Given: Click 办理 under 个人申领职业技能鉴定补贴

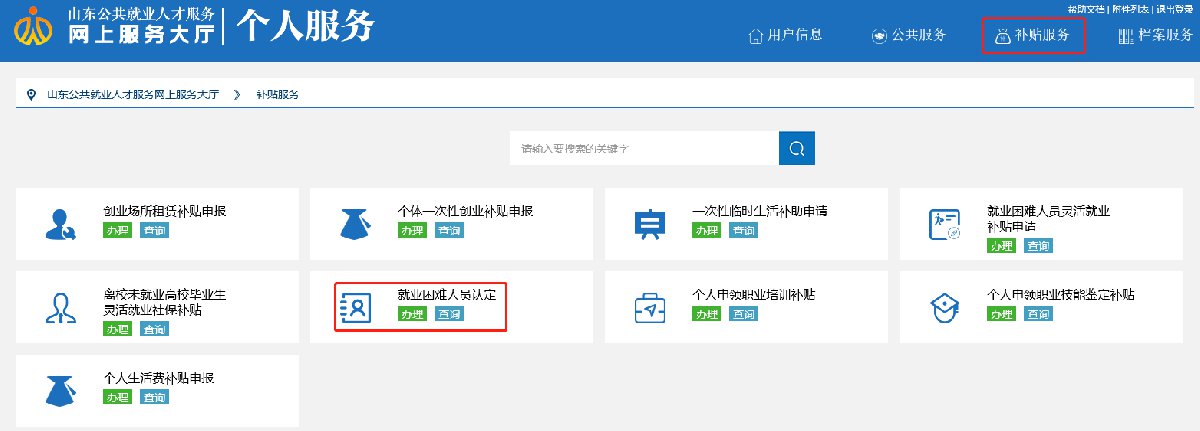Looking at the screenshot, I should click(1001, 315).
